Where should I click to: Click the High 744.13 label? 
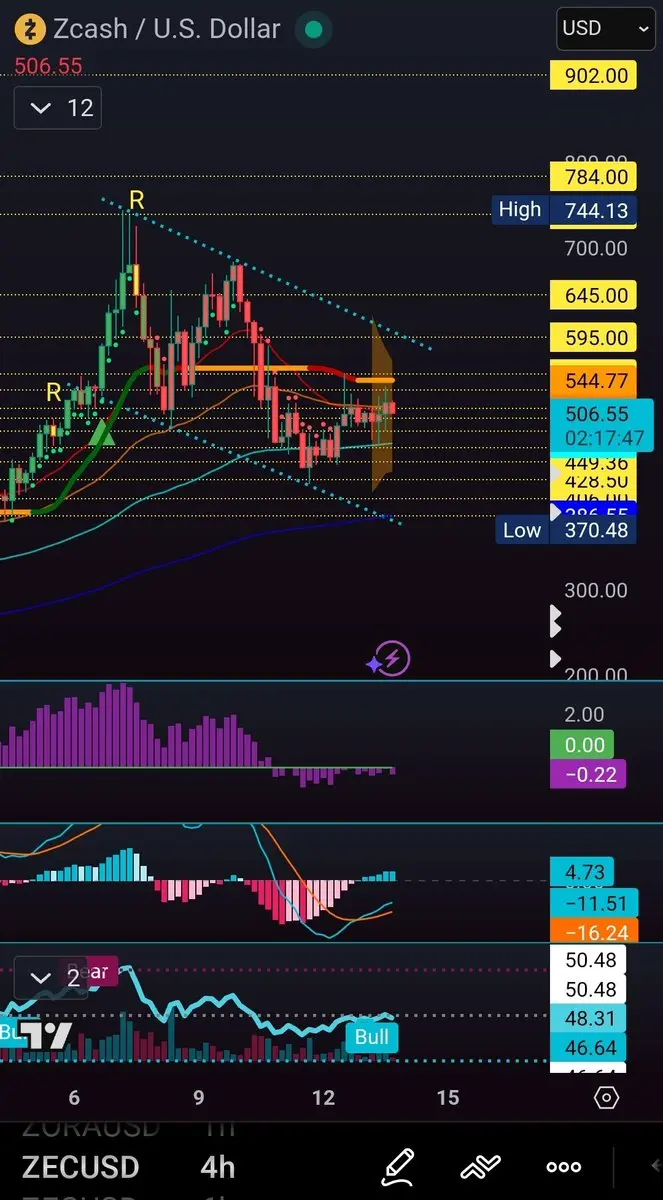[x=566, y=210]
